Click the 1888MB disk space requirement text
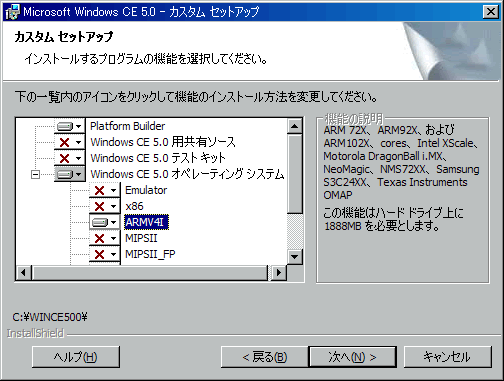Viewport: 504px width, 381px height. (x=343, y=226)
